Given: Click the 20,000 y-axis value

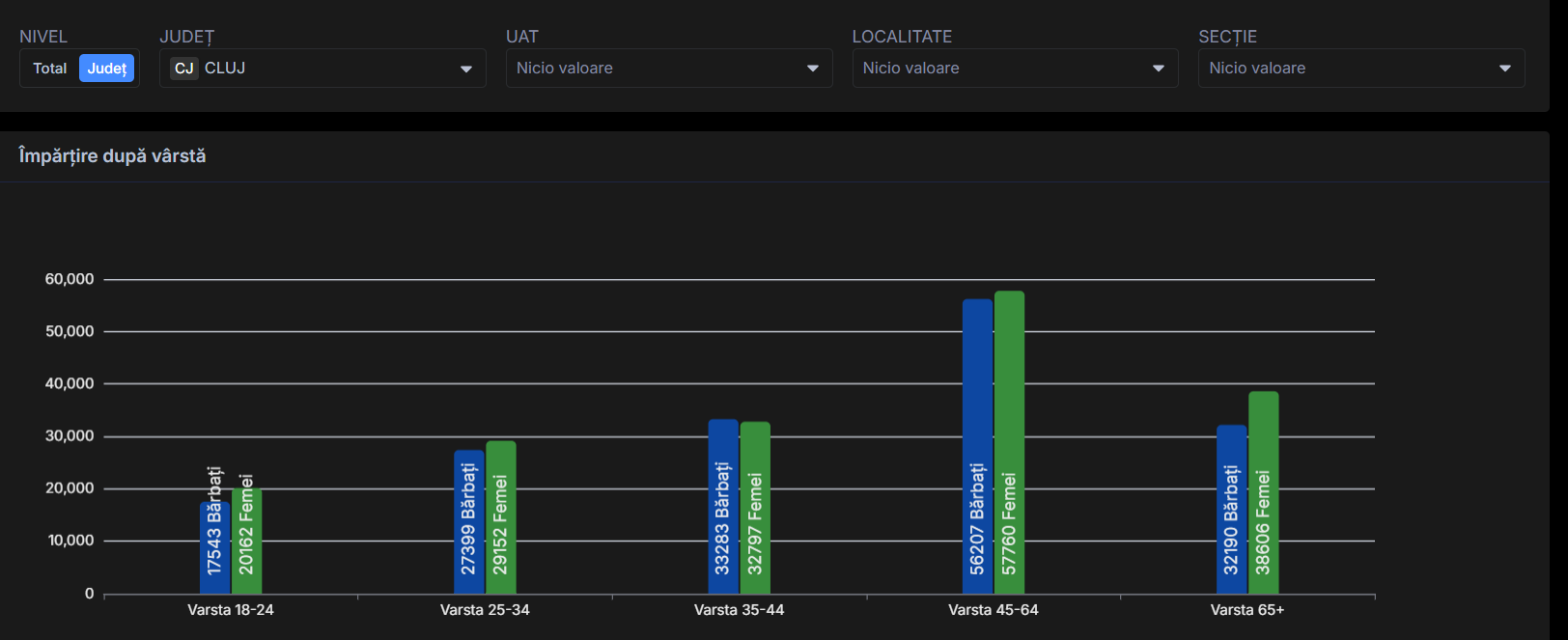Looking at the screenshot, I should click(70, 488).
